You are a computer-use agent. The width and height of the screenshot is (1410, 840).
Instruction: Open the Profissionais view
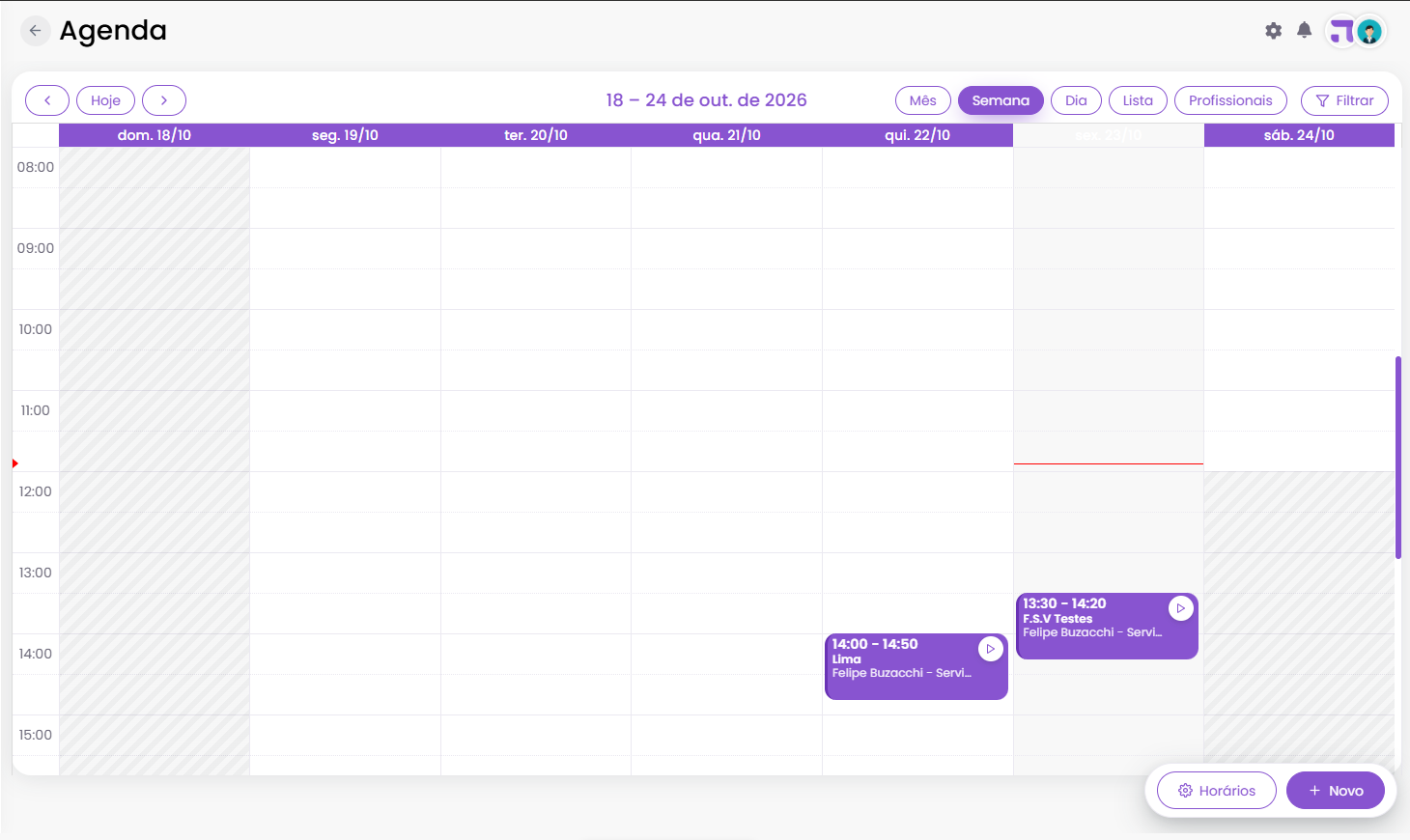[1230, 100]
